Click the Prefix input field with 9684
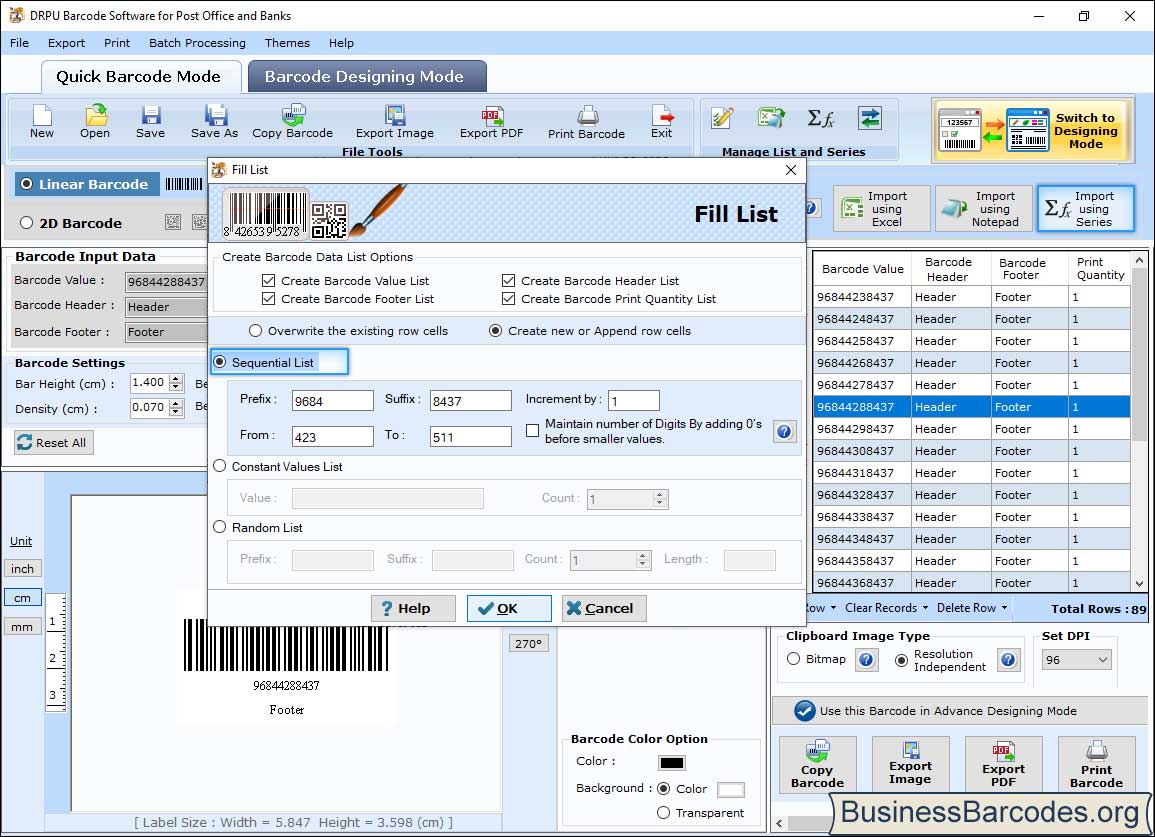The height and width of the screenshot is (837, 1155). tap(332, 401)
